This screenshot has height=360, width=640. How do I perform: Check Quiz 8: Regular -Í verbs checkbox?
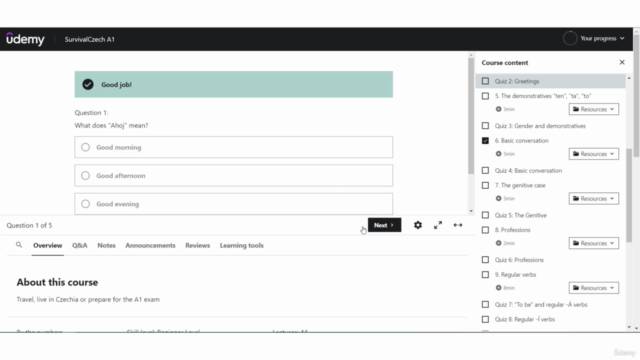(x=485, y=319)
